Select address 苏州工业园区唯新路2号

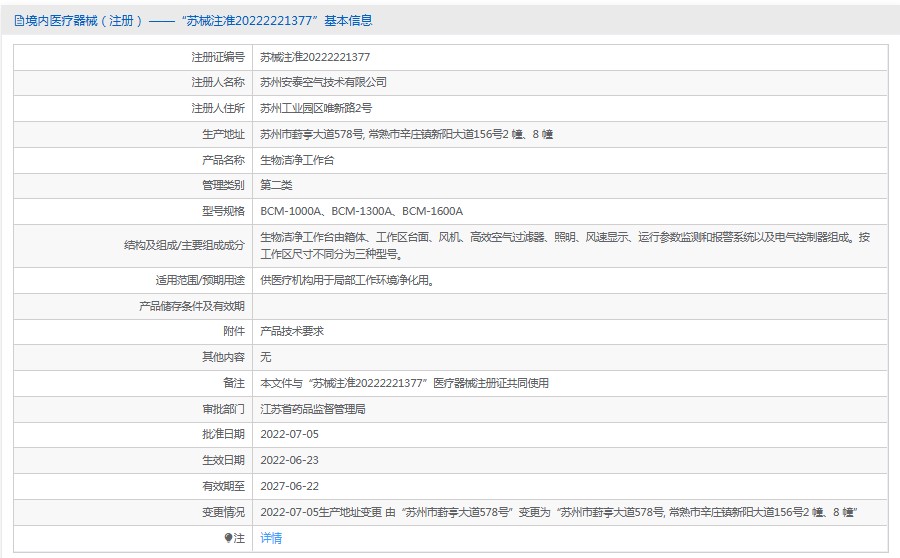click(316, 108)
